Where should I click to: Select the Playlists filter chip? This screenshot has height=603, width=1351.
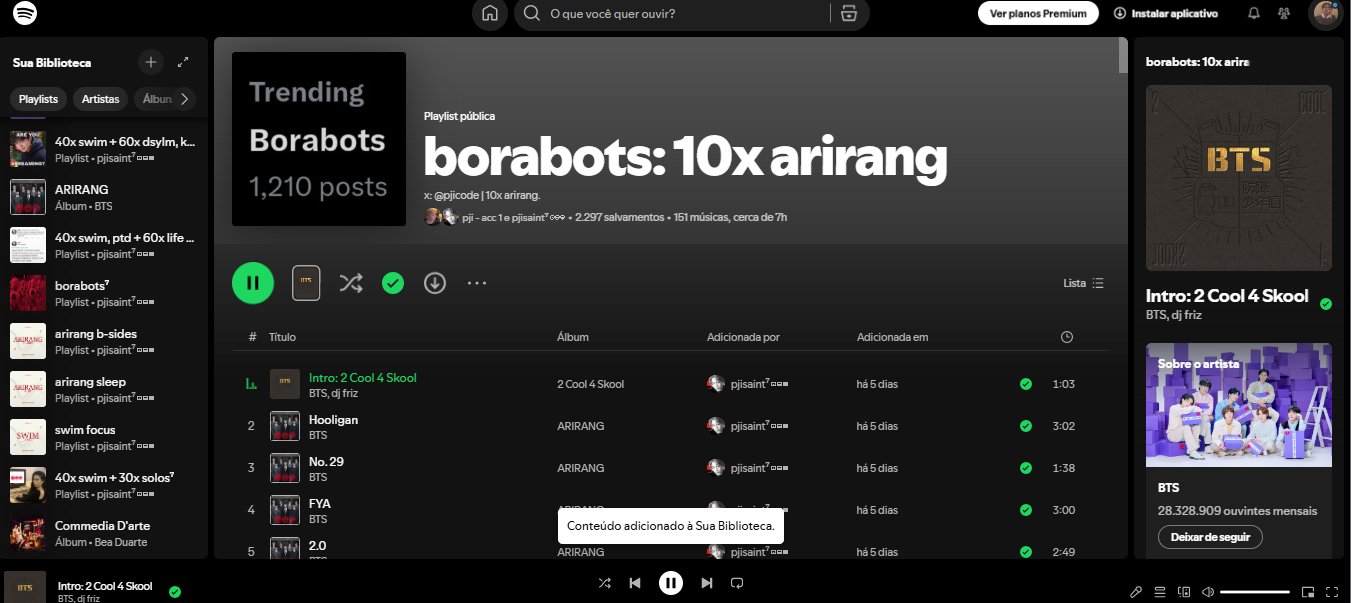(39, 99)
